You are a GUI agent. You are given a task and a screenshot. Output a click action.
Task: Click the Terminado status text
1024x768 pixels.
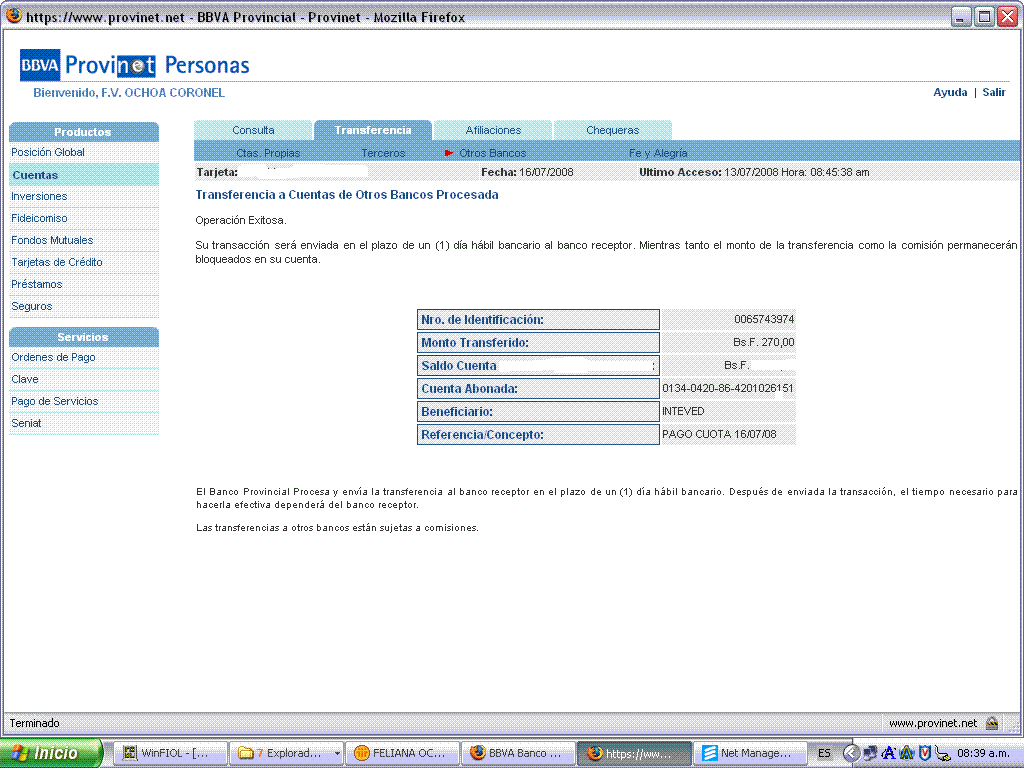35,723
